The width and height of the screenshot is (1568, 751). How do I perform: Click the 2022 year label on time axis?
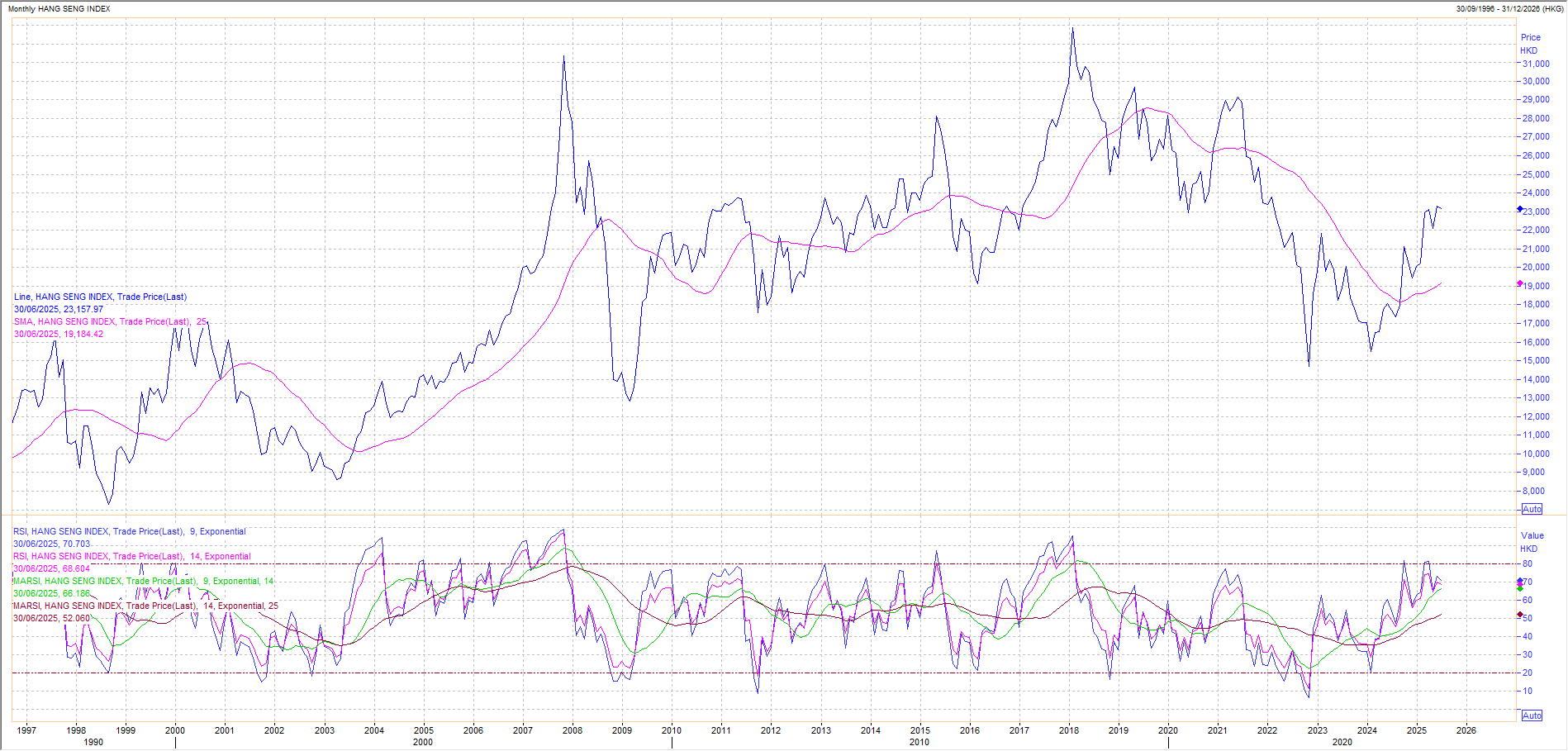pyautogui.click(x=1267, y=730)
